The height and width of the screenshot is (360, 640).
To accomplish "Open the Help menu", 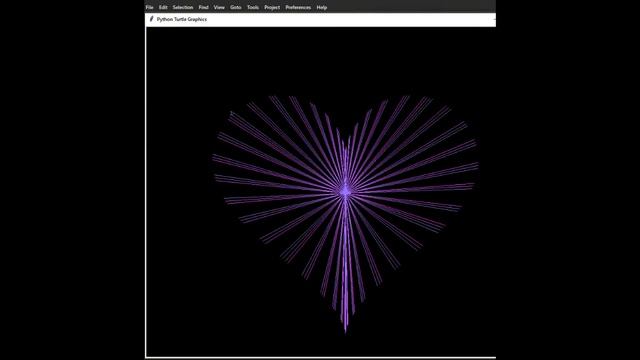I will [x=322, y=7].
